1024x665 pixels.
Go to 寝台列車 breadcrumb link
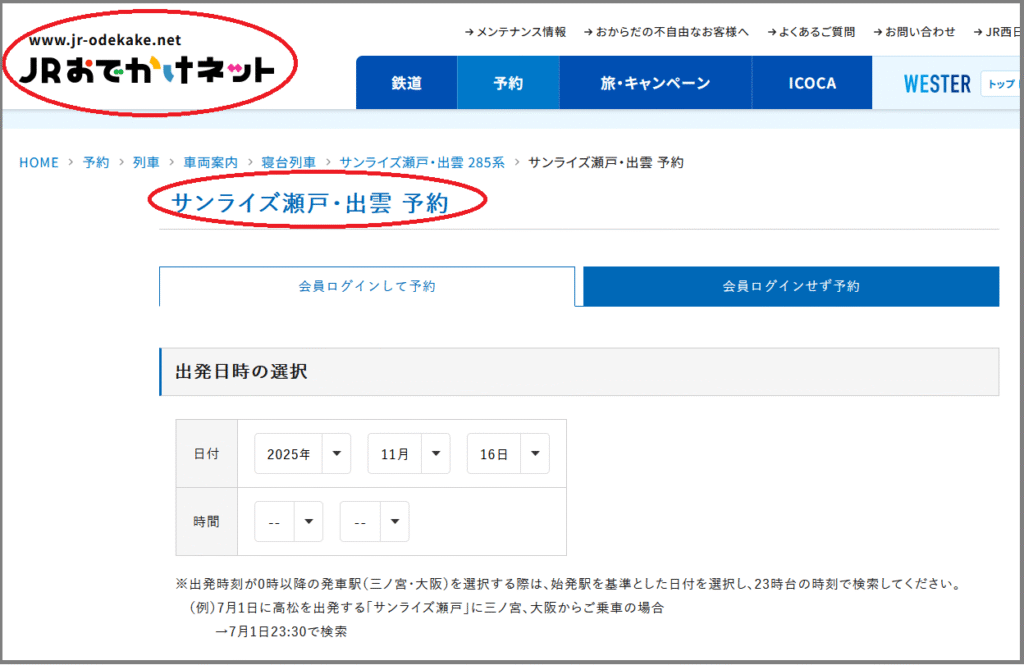[296, 162]
